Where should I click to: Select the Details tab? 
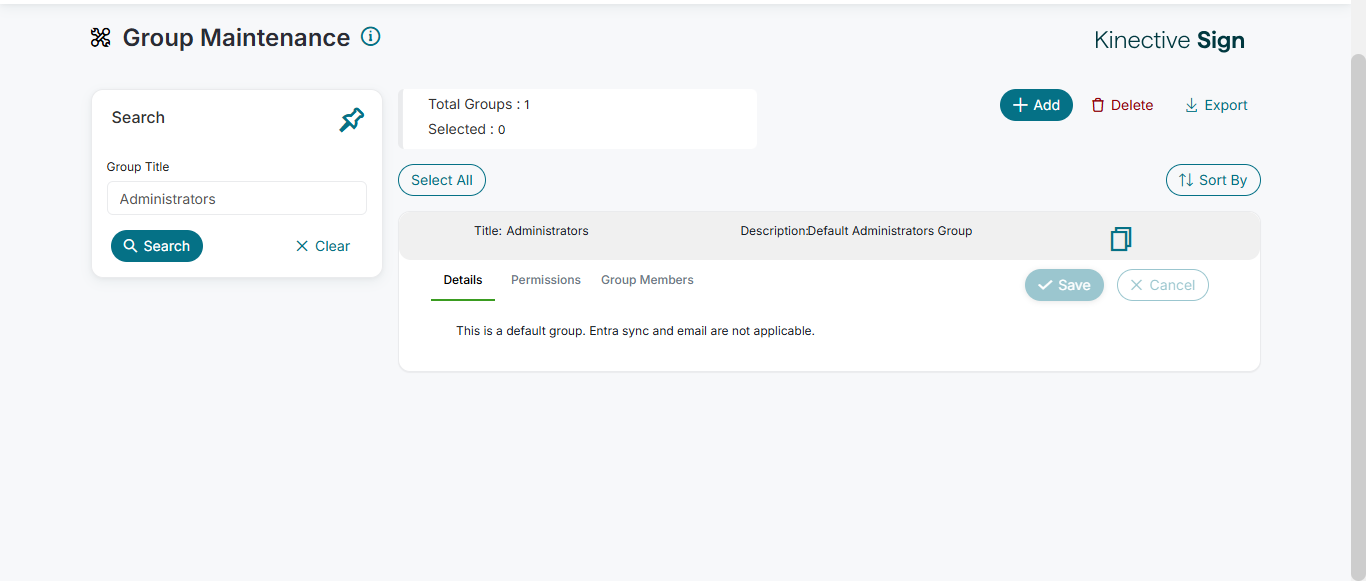click(x=463, y=280)
